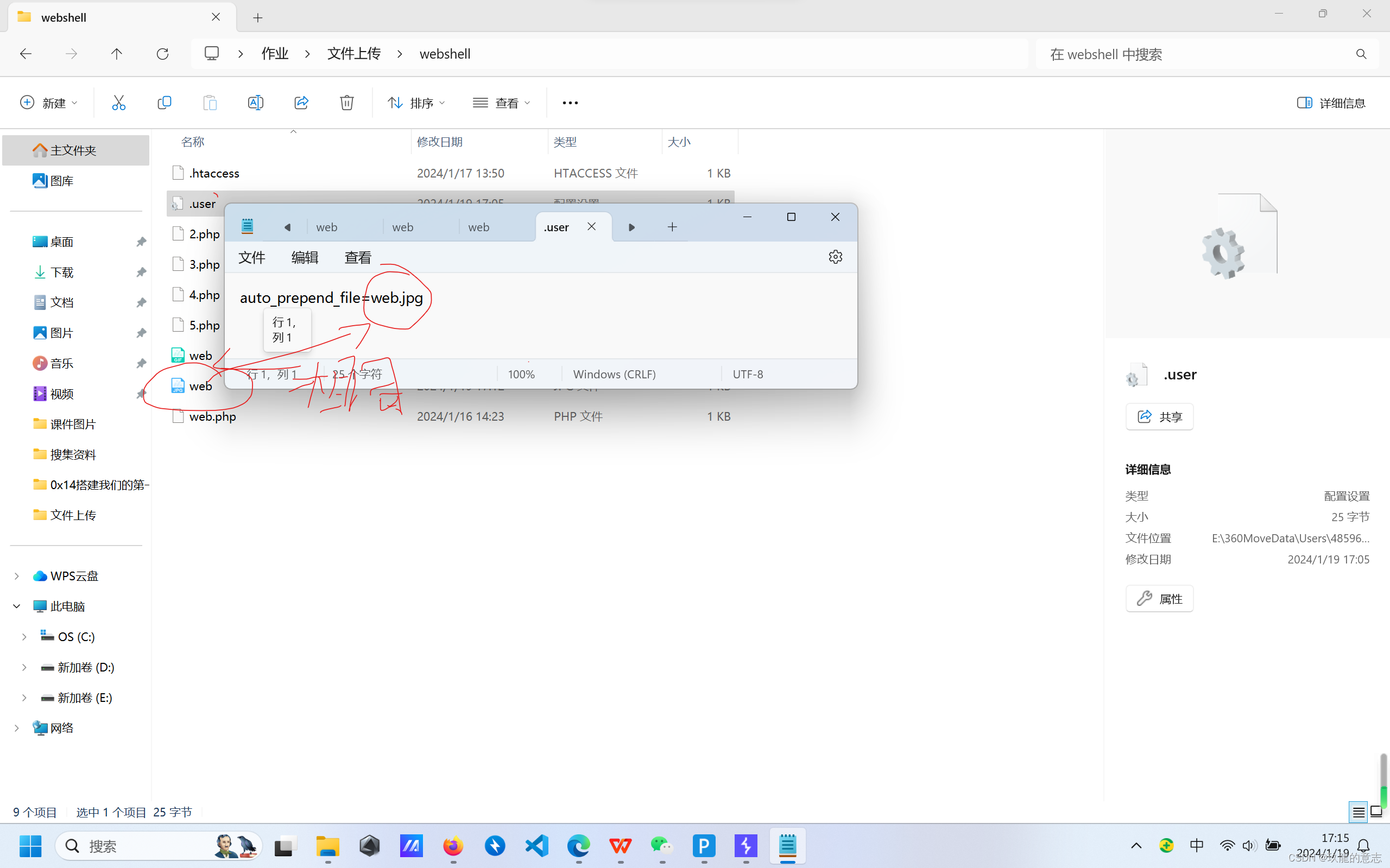Click the clock showing 17:15
This screenshot has width=1390, height=868.
pyautogui.click(x=1335, y=838)
